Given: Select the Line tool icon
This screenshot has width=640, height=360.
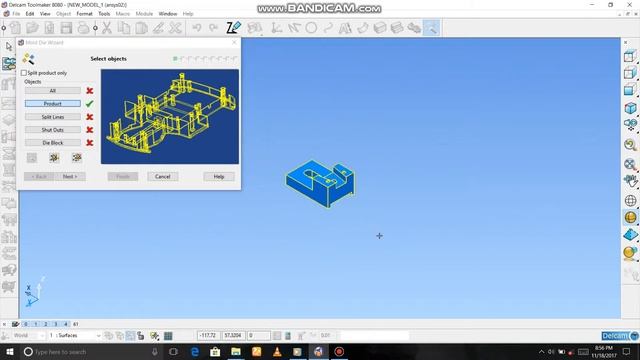Looking at the screenshot, I should (294, 28).
